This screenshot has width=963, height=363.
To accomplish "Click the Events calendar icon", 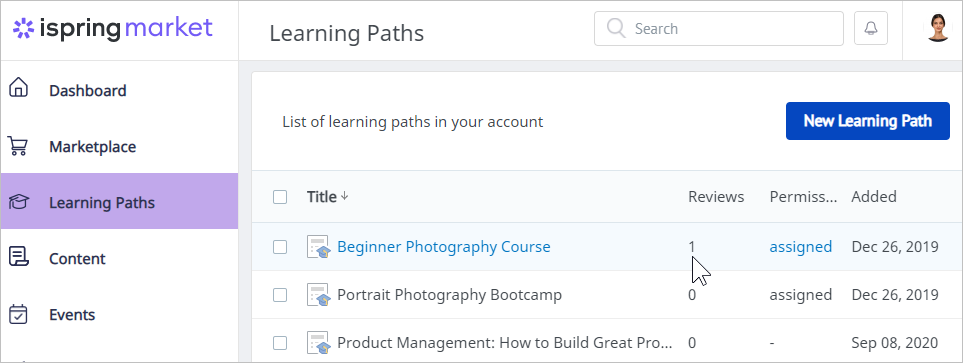I will [x=18, y=314].
